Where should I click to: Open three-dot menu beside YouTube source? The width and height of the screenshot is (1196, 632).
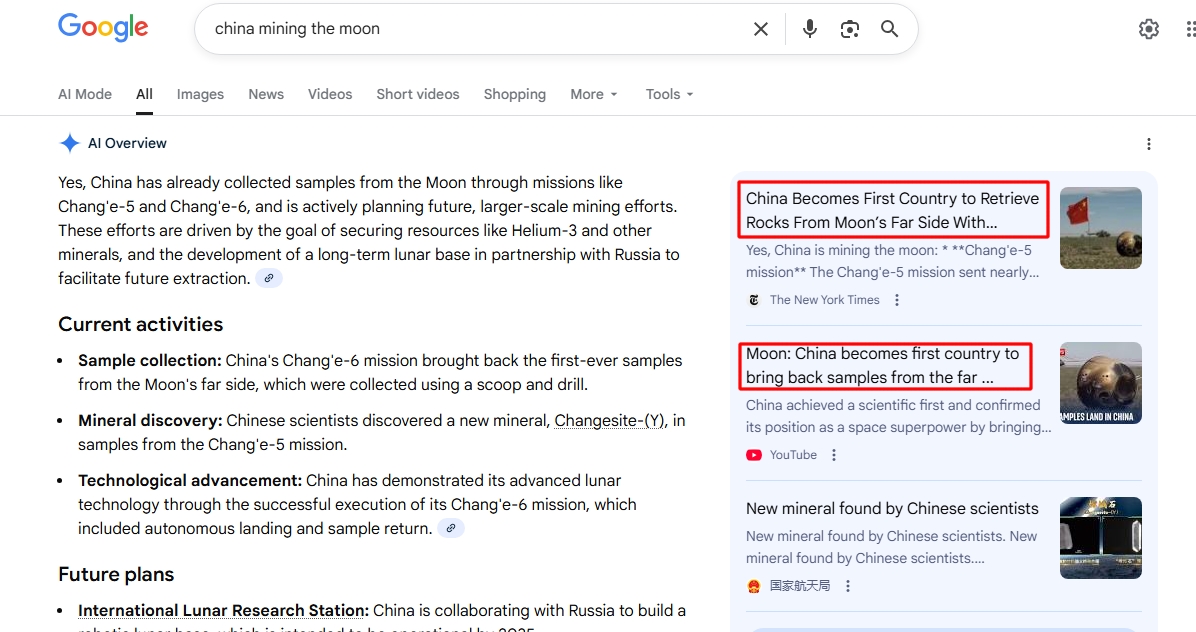834,455
